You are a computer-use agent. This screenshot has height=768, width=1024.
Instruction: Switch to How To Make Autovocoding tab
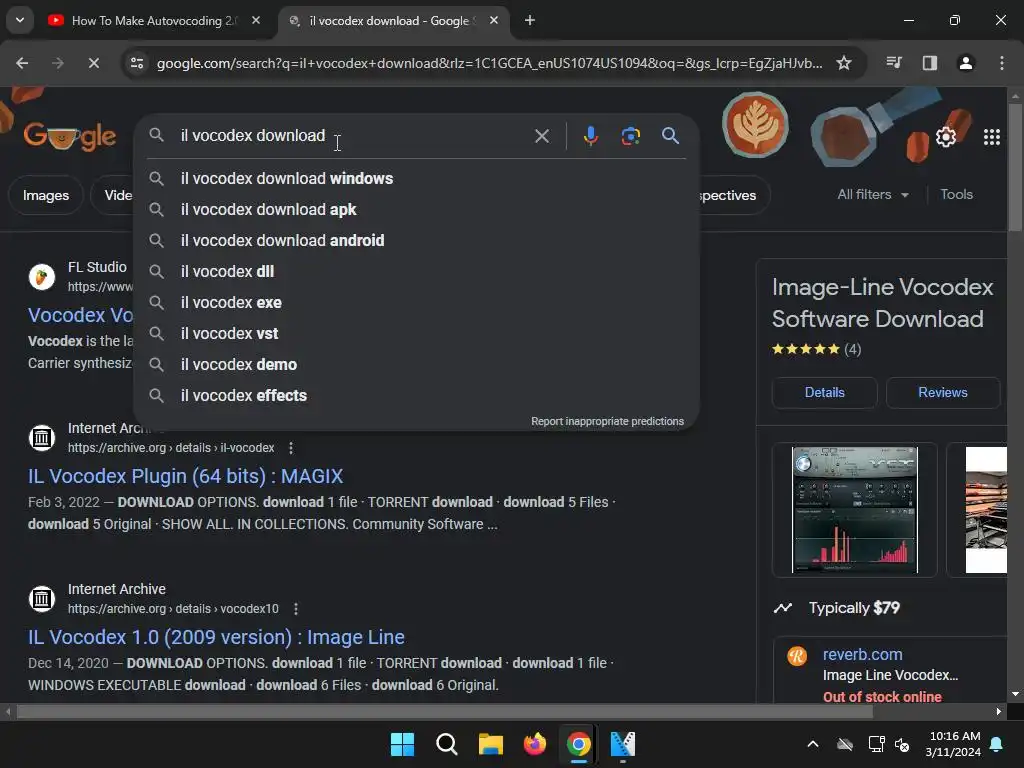tap(155, 21)
